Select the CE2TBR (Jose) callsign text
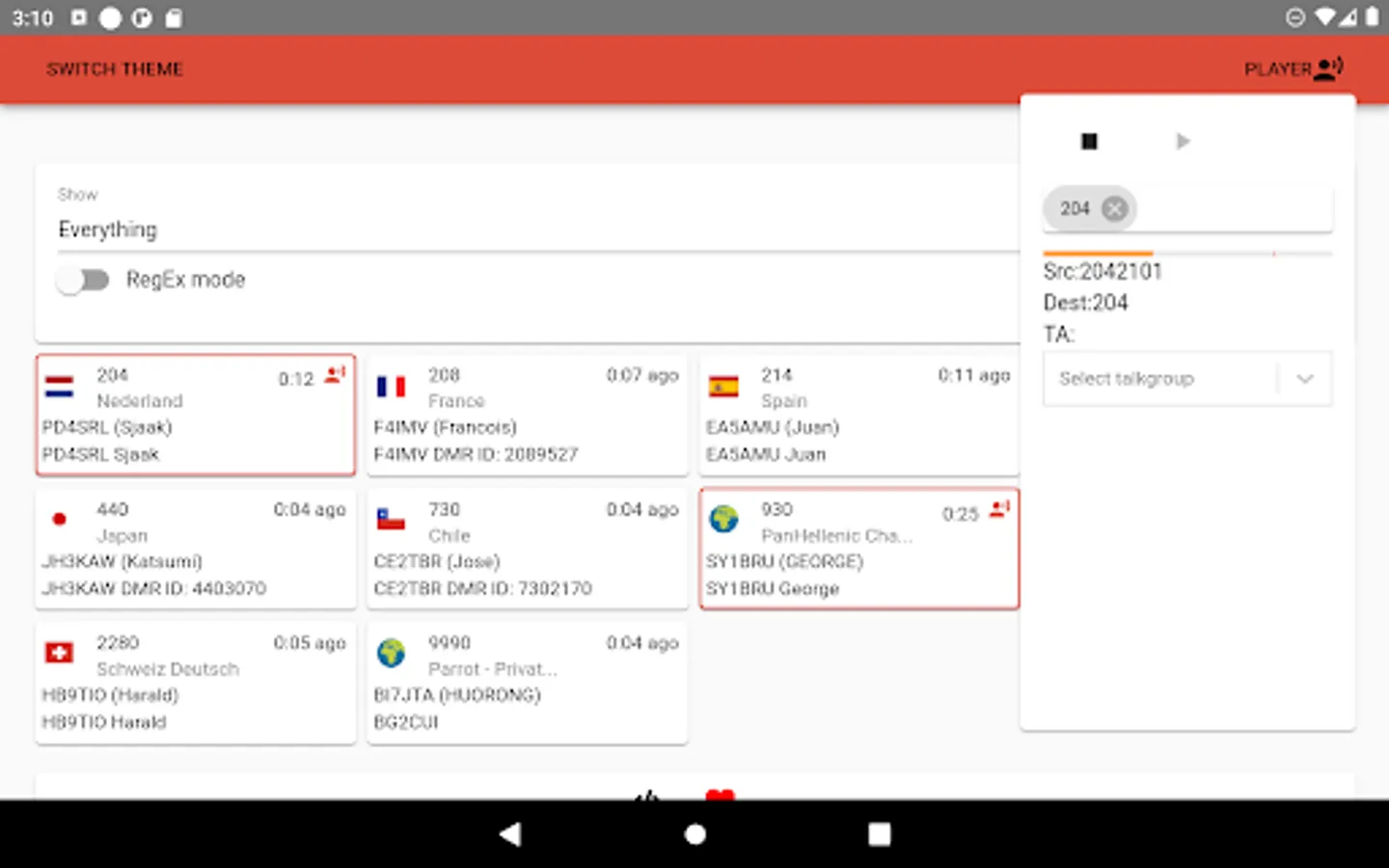 [x=437, y=561]
